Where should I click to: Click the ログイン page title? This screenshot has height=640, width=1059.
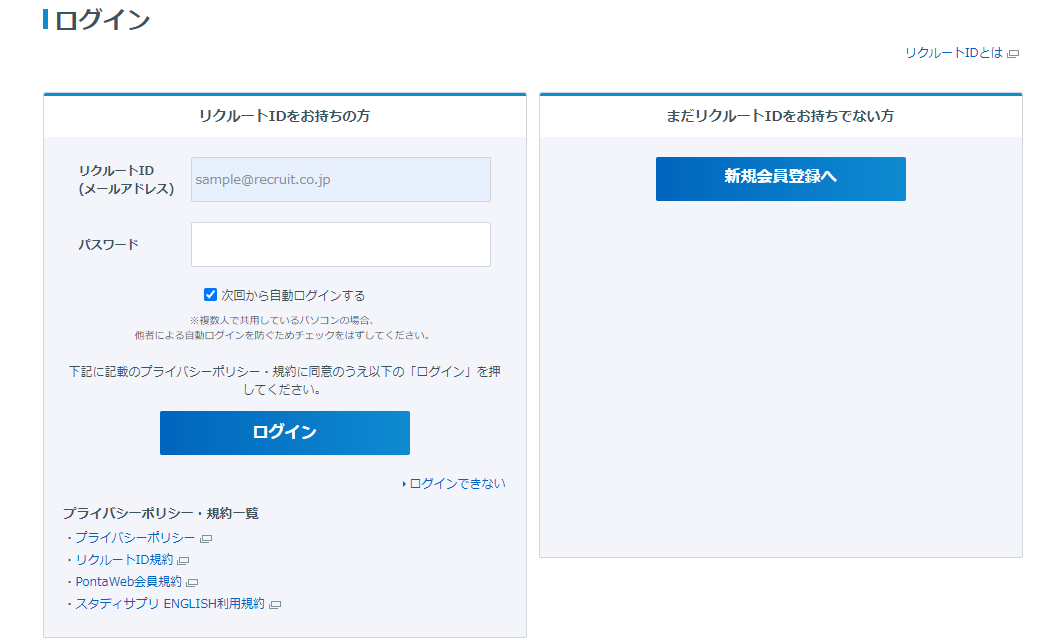click(102, 20)
